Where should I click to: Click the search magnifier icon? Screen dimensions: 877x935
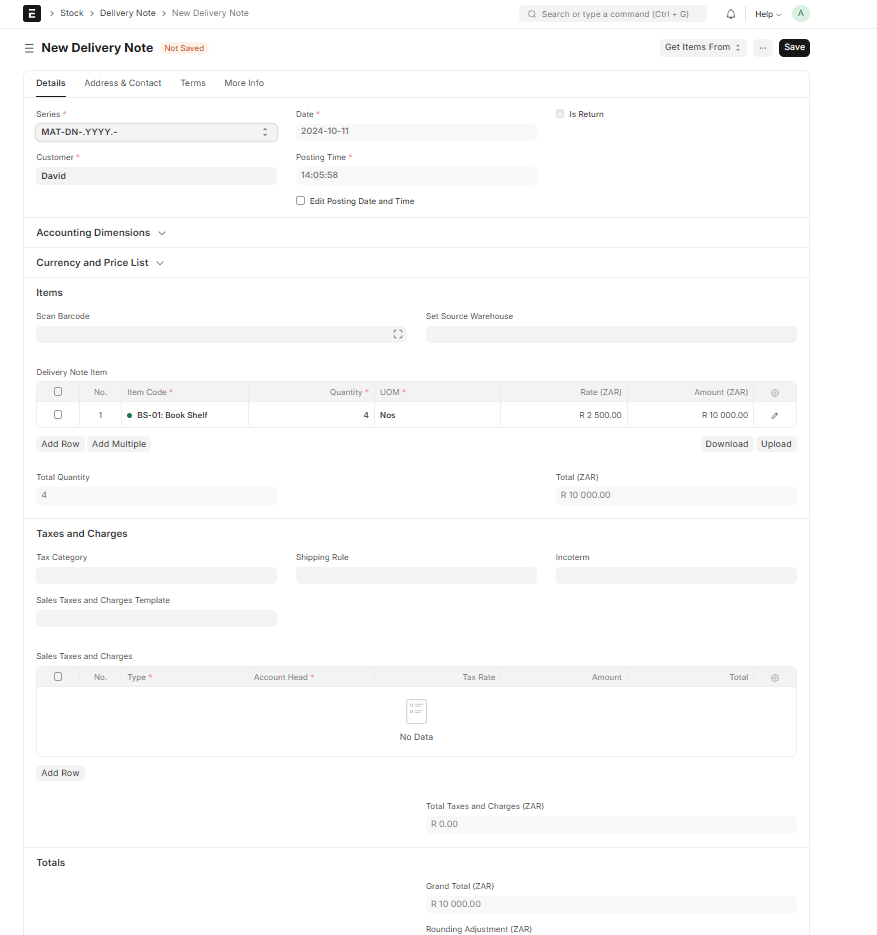coord(531,14)
